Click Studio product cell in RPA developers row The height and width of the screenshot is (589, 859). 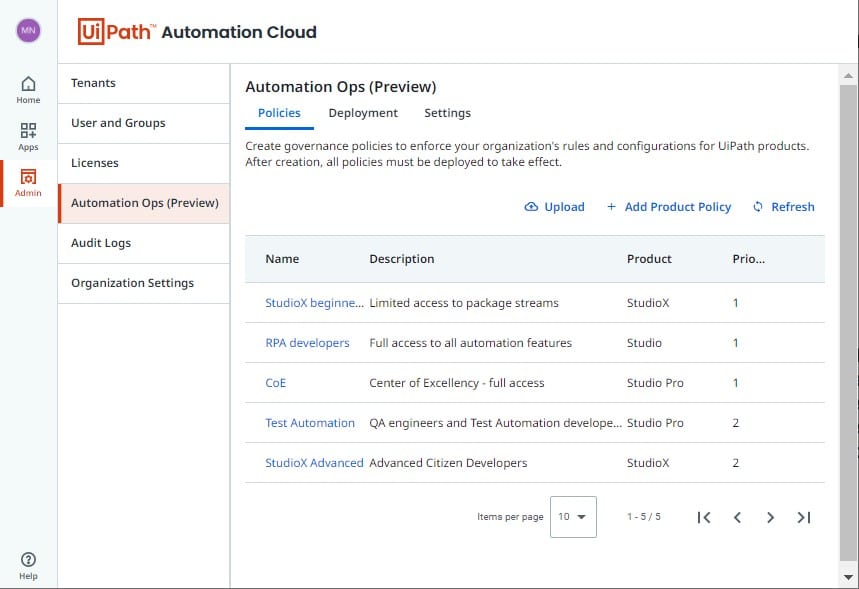click(x=644, y=343)
